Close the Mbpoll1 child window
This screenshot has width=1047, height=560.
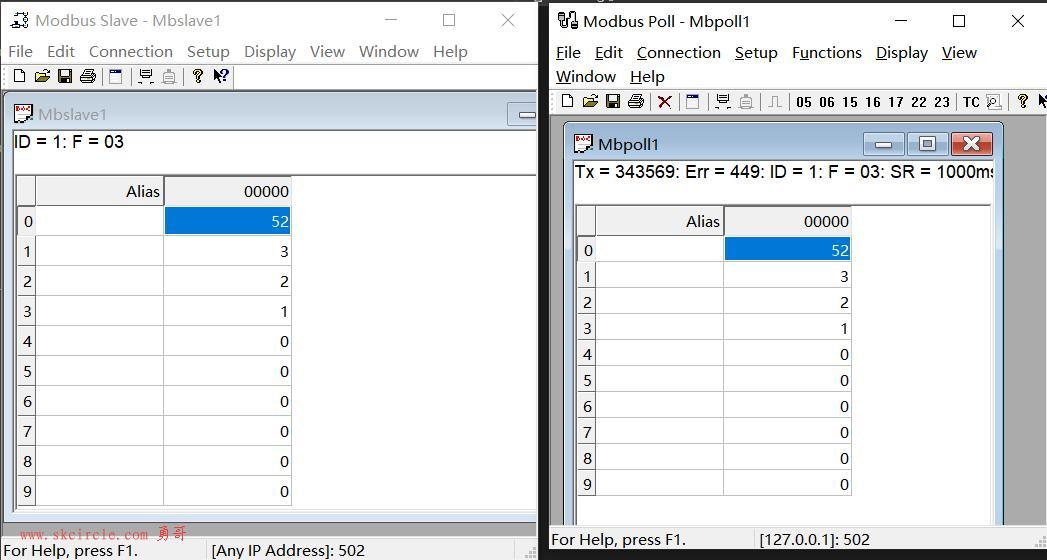(972, 144)
